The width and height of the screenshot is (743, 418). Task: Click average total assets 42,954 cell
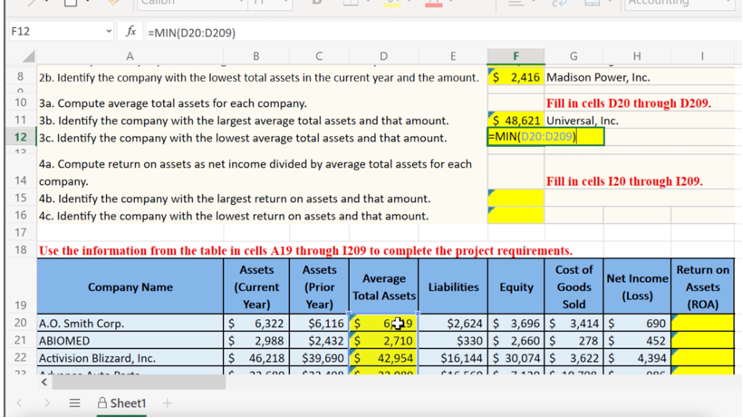[383, 358]
